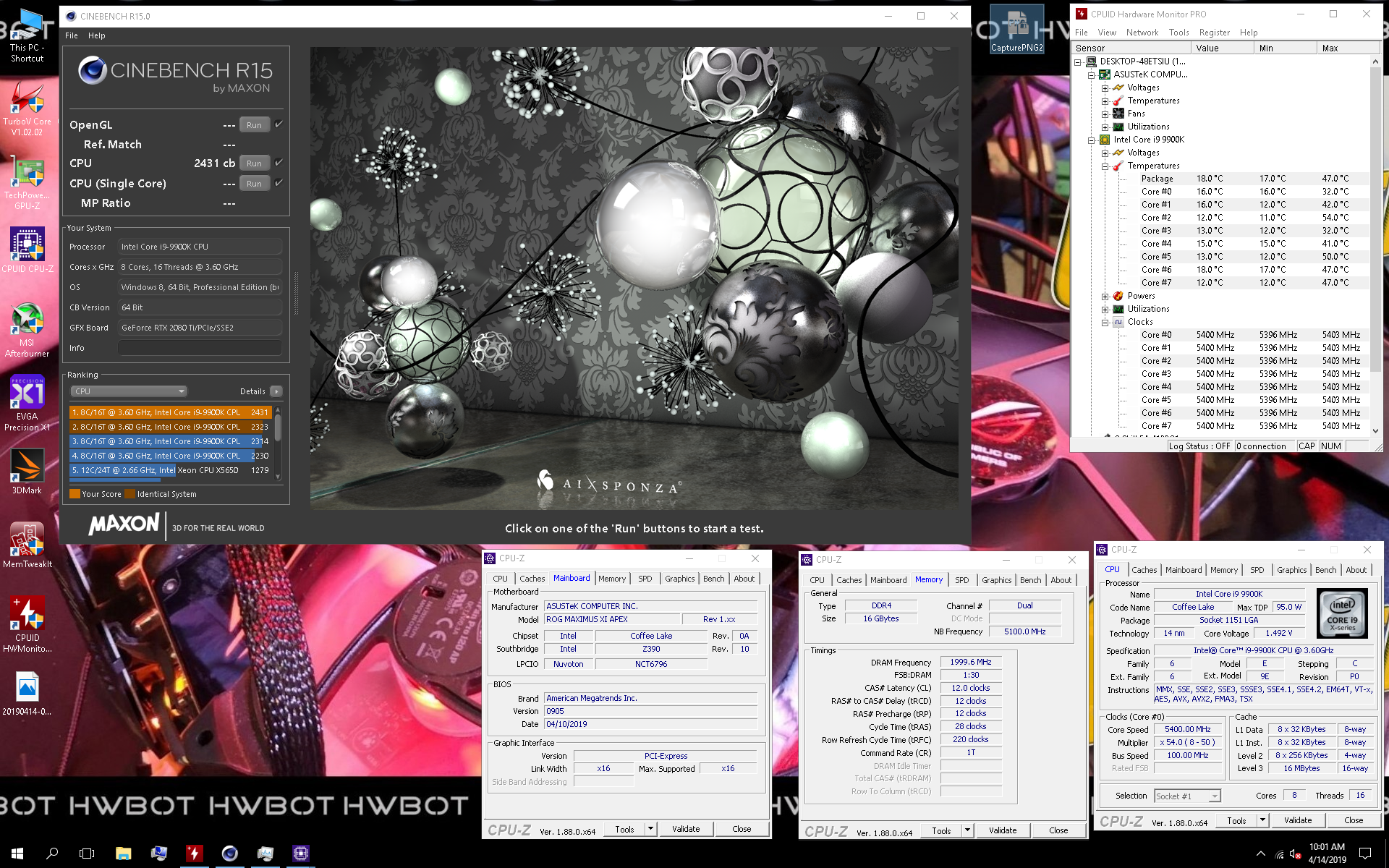Click Tools button in Memory CPU-Z window
The image size is (1389, 868).
941,830
